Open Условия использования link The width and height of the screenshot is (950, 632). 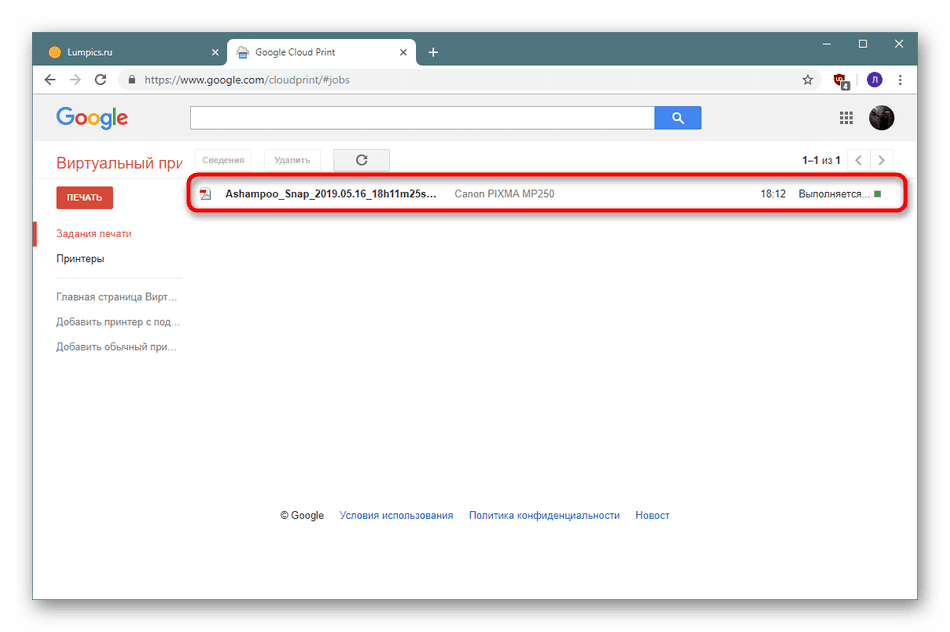point(396,515)
